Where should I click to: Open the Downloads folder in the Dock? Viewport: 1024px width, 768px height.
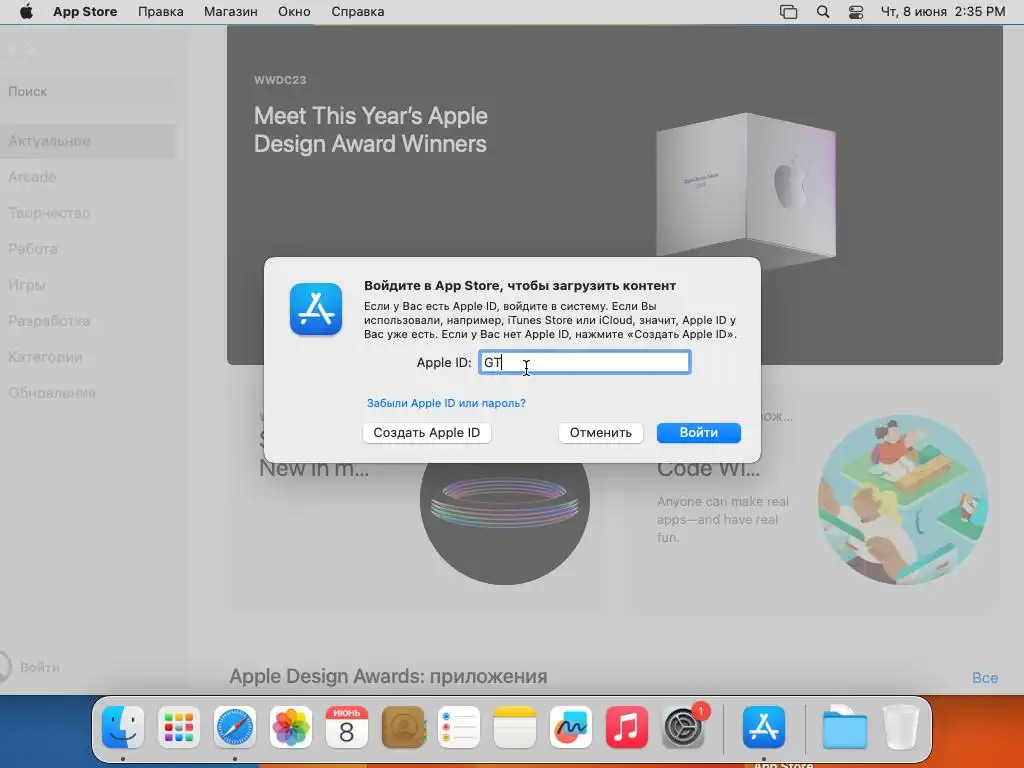[844, 727]
